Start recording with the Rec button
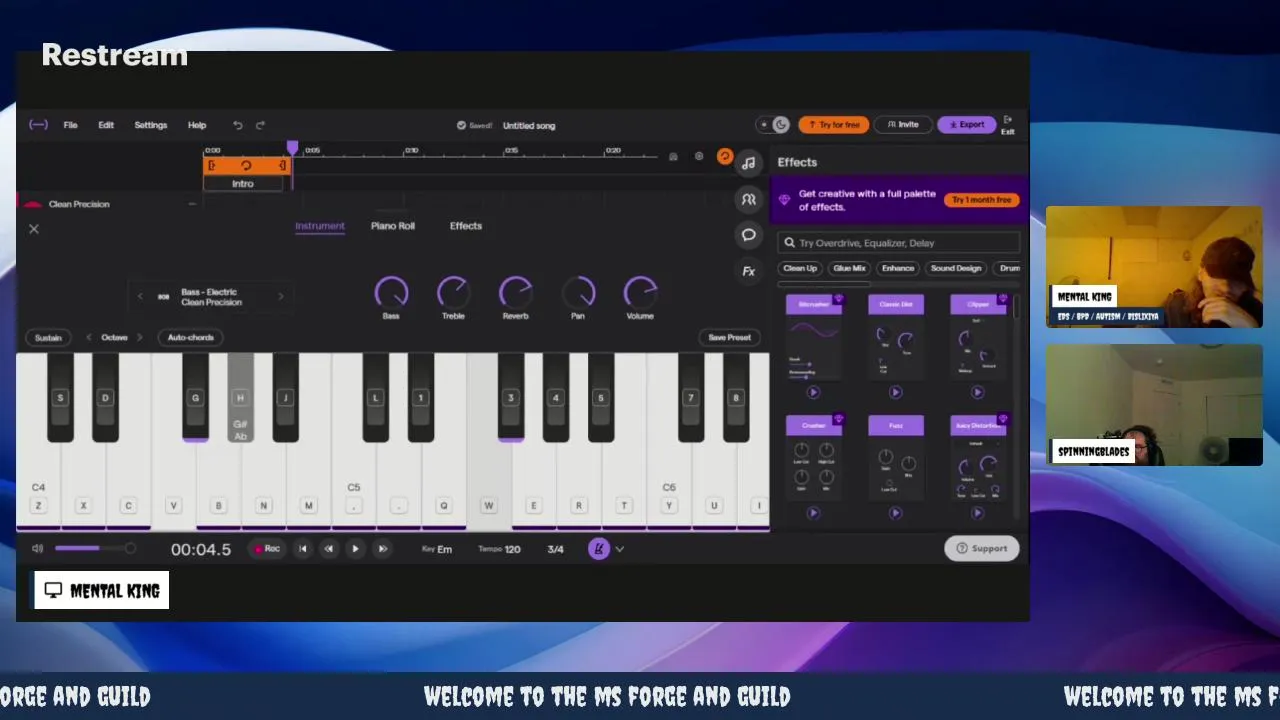The height and width of the screenshot is (720, 1280). pos(267,548)
